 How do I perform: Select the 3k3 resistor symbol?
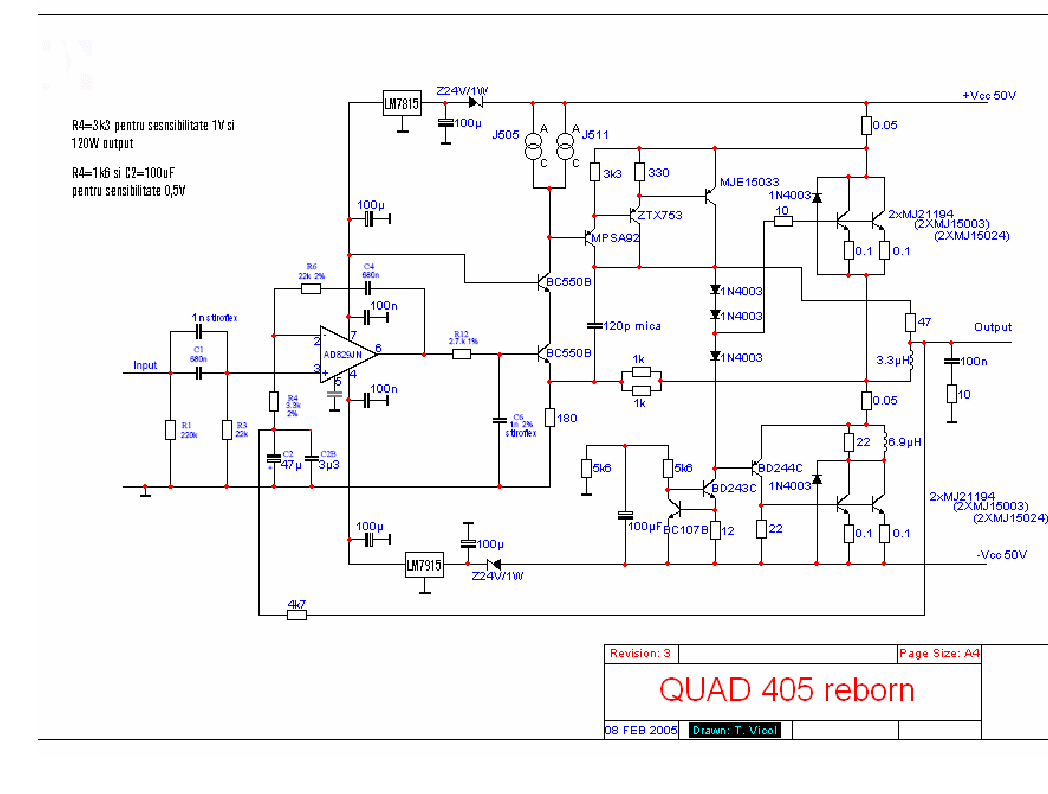coord(595,172)
